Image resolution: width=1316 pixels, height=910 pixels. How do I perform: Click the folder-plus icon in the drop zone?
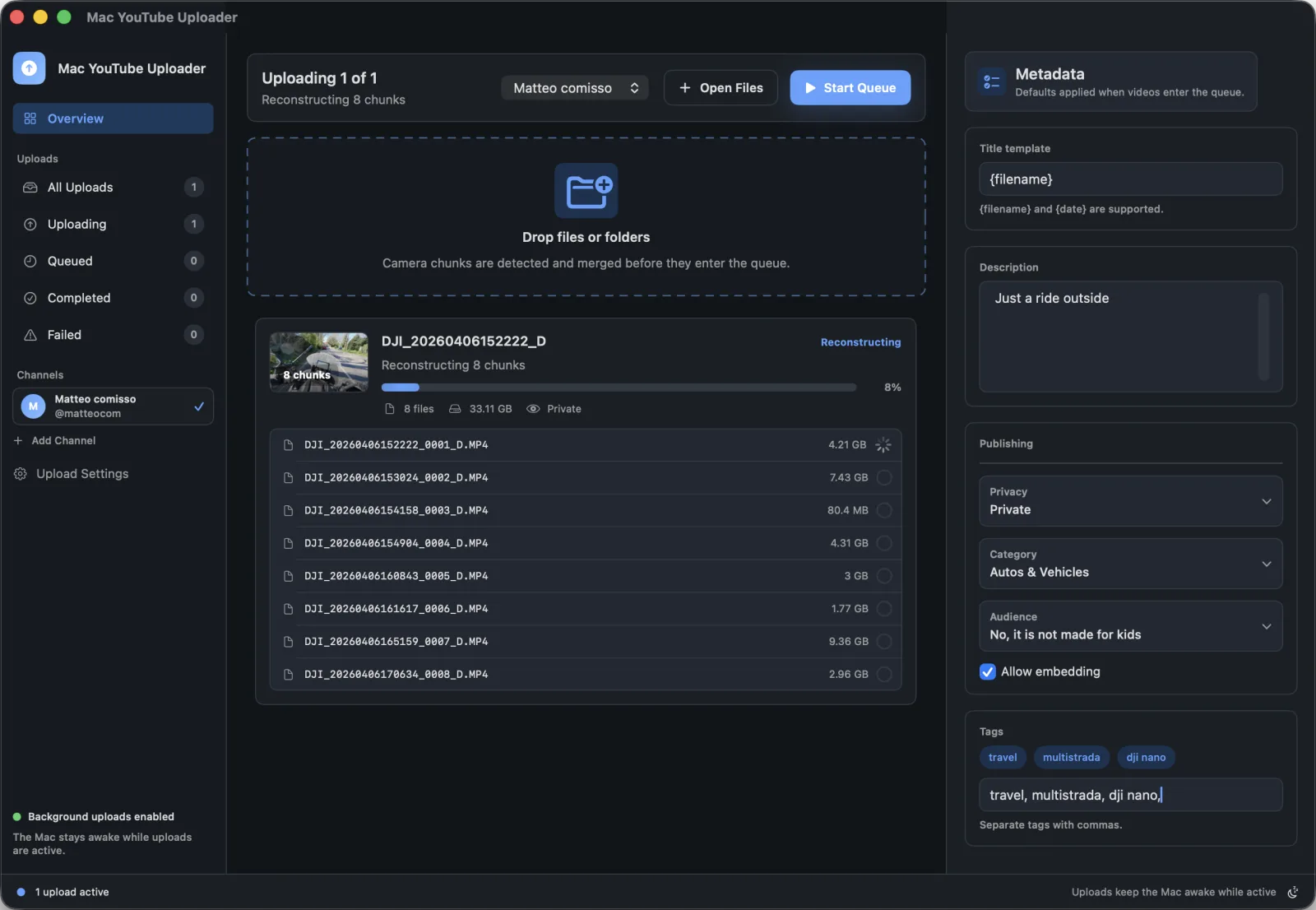click(586, 190)
